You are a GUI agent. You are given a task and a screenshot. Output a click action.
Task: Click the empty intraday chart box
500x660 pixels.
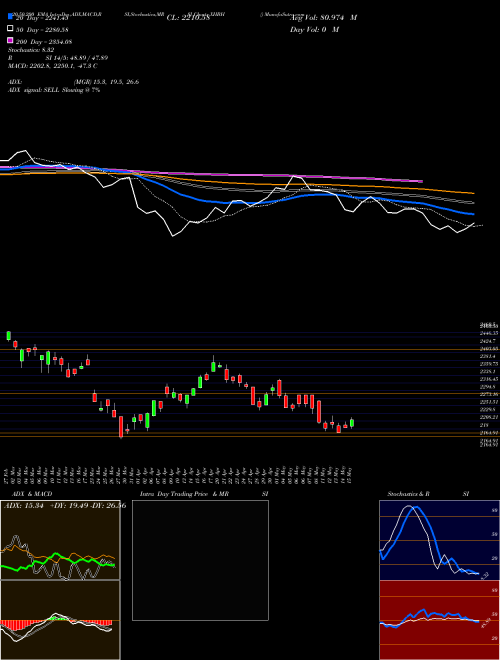point(200,560)
